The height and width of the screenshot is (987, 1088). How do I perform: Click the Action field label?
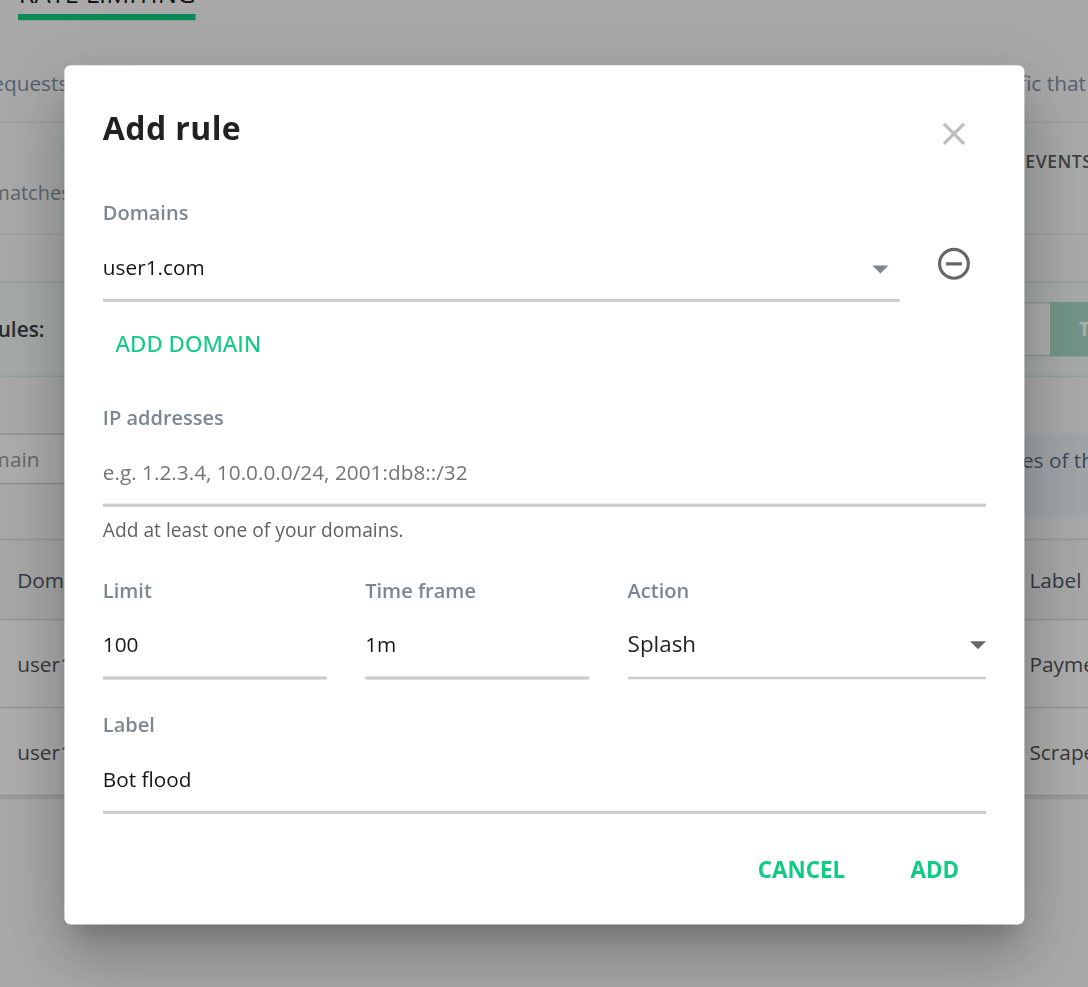coord(658,591)
